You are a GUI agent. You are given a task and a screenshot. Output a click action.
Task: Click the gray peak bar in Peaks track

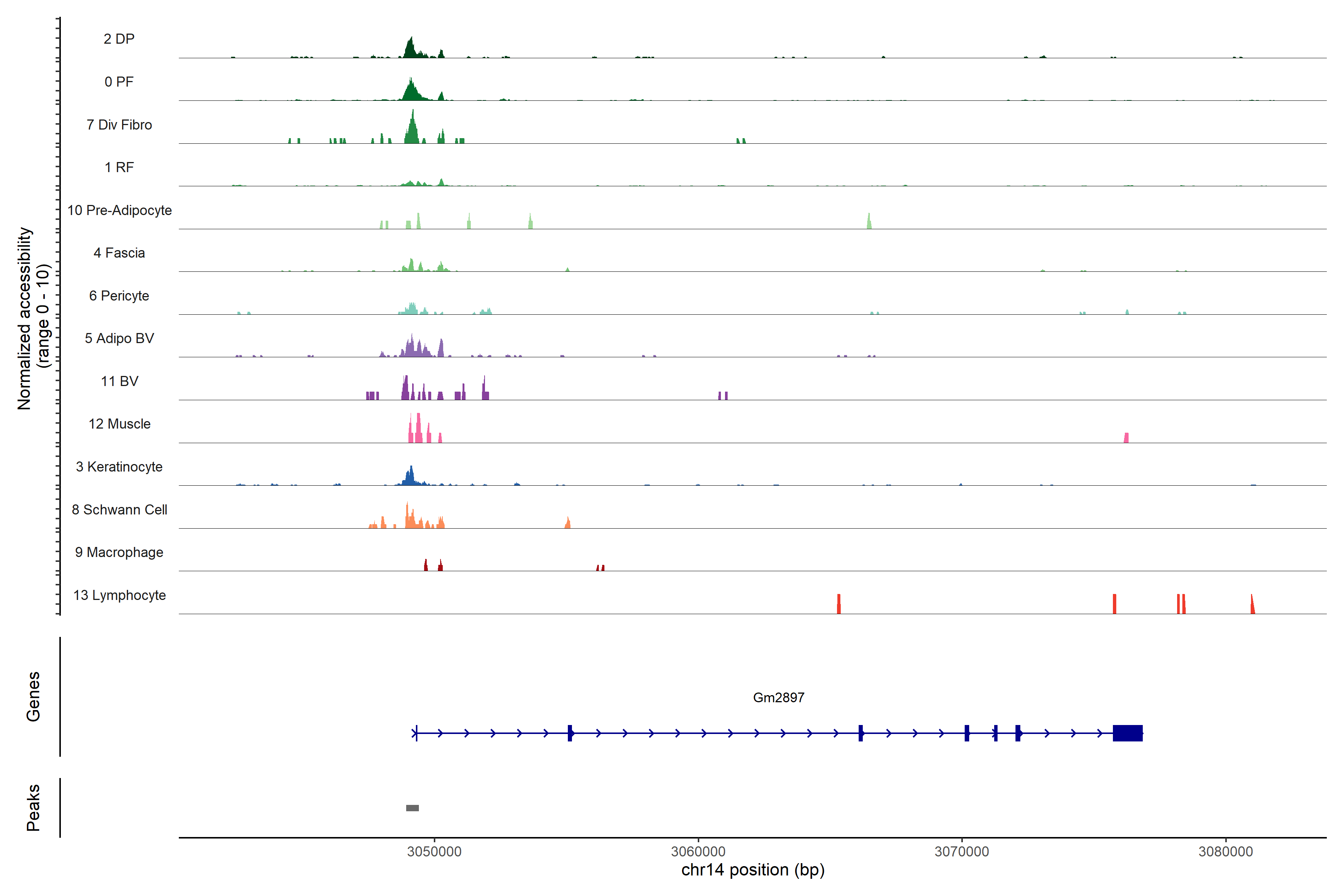point(412,808)
